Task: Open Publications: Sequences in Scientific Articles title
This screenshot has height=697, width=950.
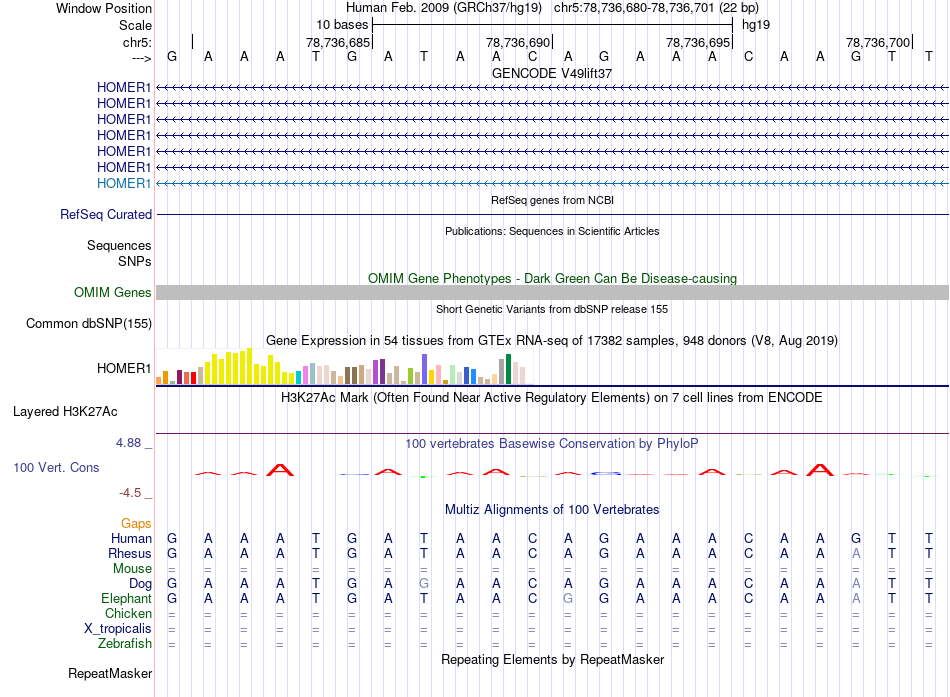Action: [x=552, y=231]
